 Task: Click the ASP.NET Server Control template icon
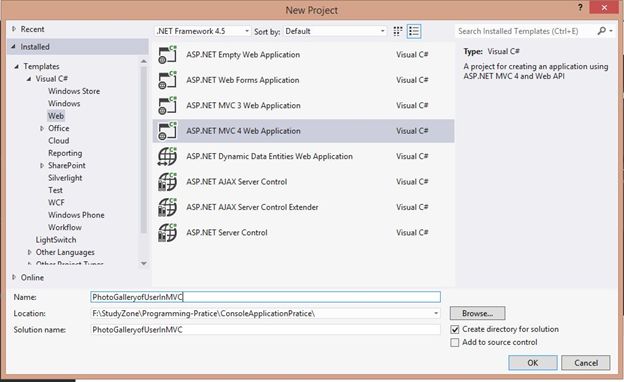click(168, 233)
